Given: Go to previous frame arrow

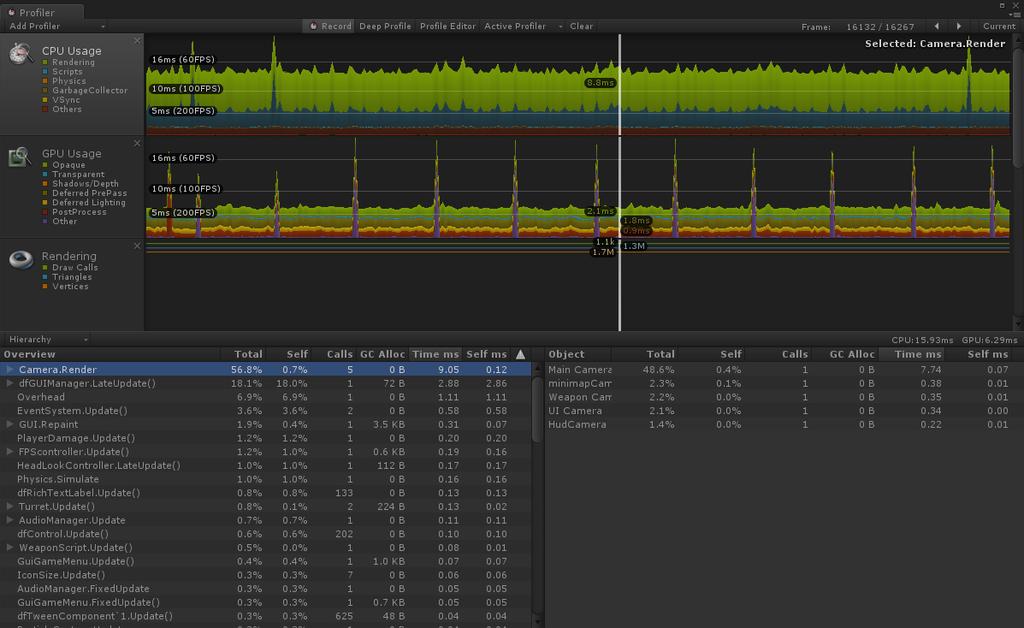Looking at the screenshot, I should tap(937, 26).
